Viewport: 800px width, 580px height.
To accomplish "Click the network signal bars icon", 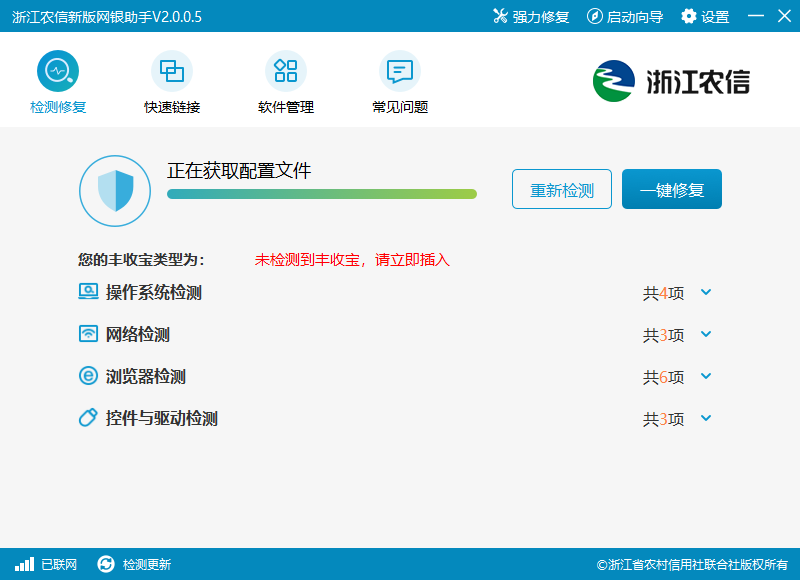I will pos(24,564).
